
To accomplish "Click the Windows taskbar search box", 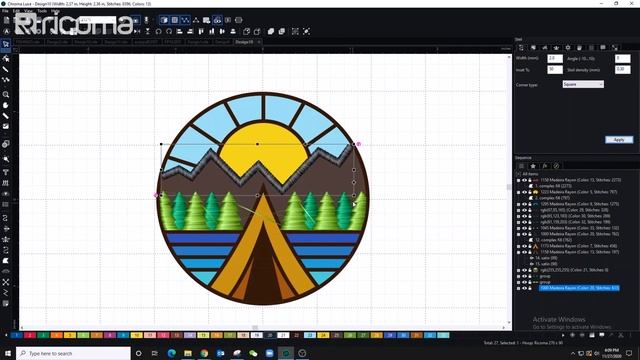I will pyautogui.click(x=73, y=353).
